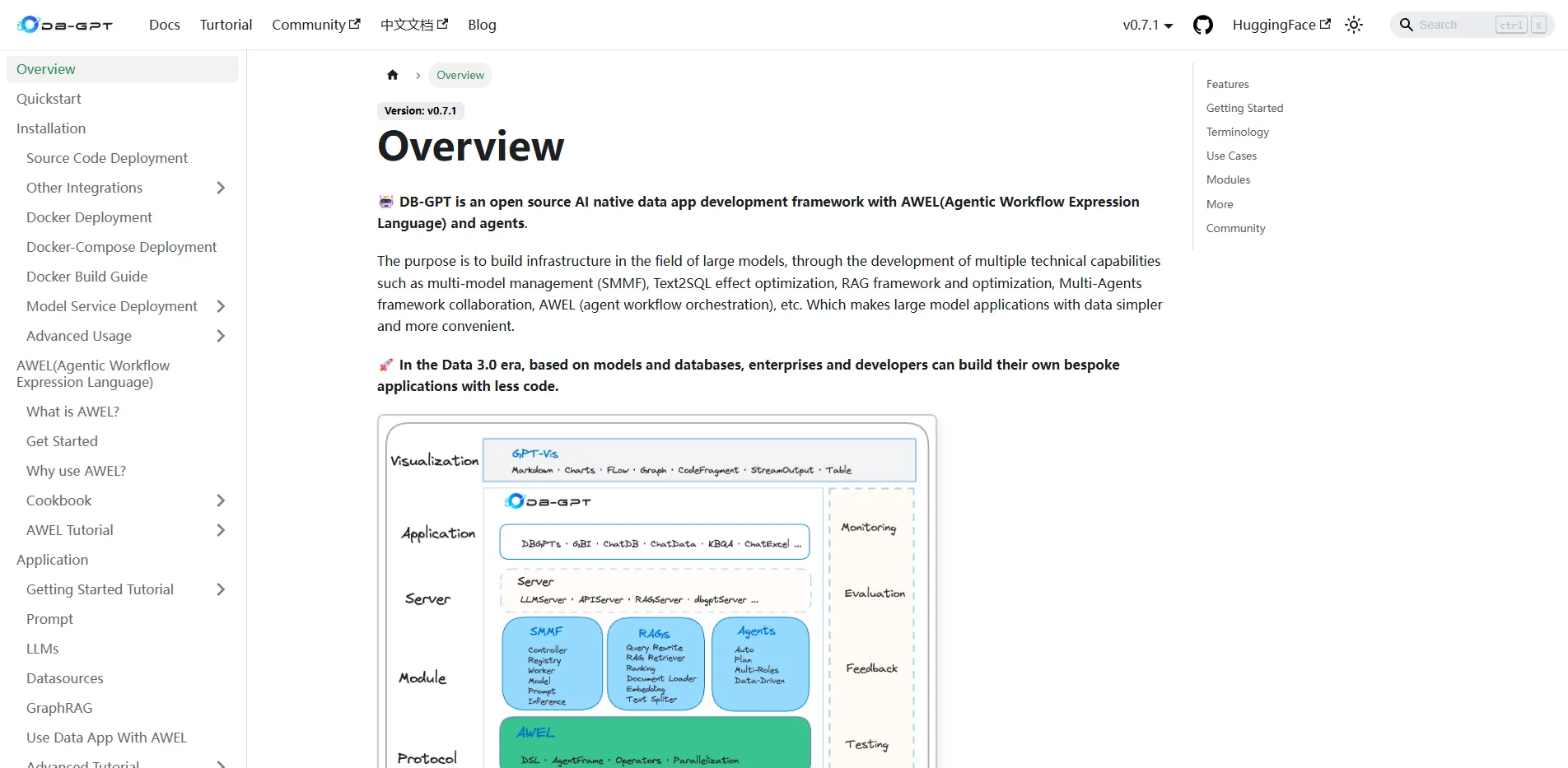The image size is (1568, 768).
Task: Click the external link icon beside 中文文档
Action: click(x=444, y=22)
